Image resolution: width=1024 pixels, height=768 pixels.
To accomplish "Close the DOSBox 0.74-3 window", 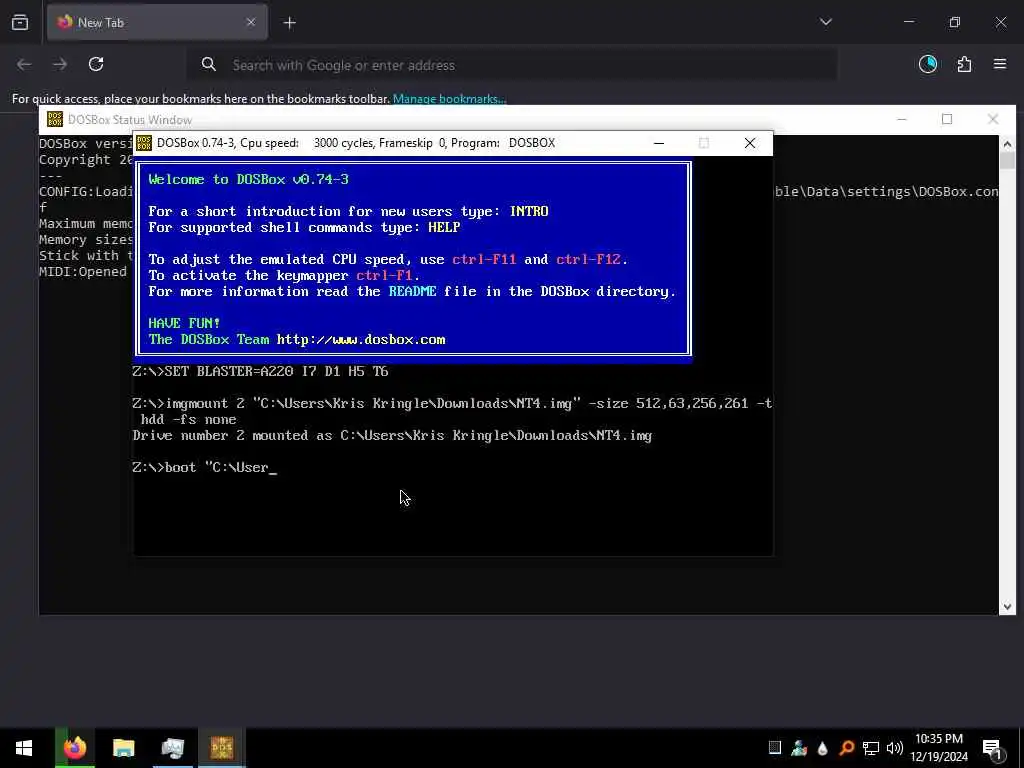I will pos(750,143).
